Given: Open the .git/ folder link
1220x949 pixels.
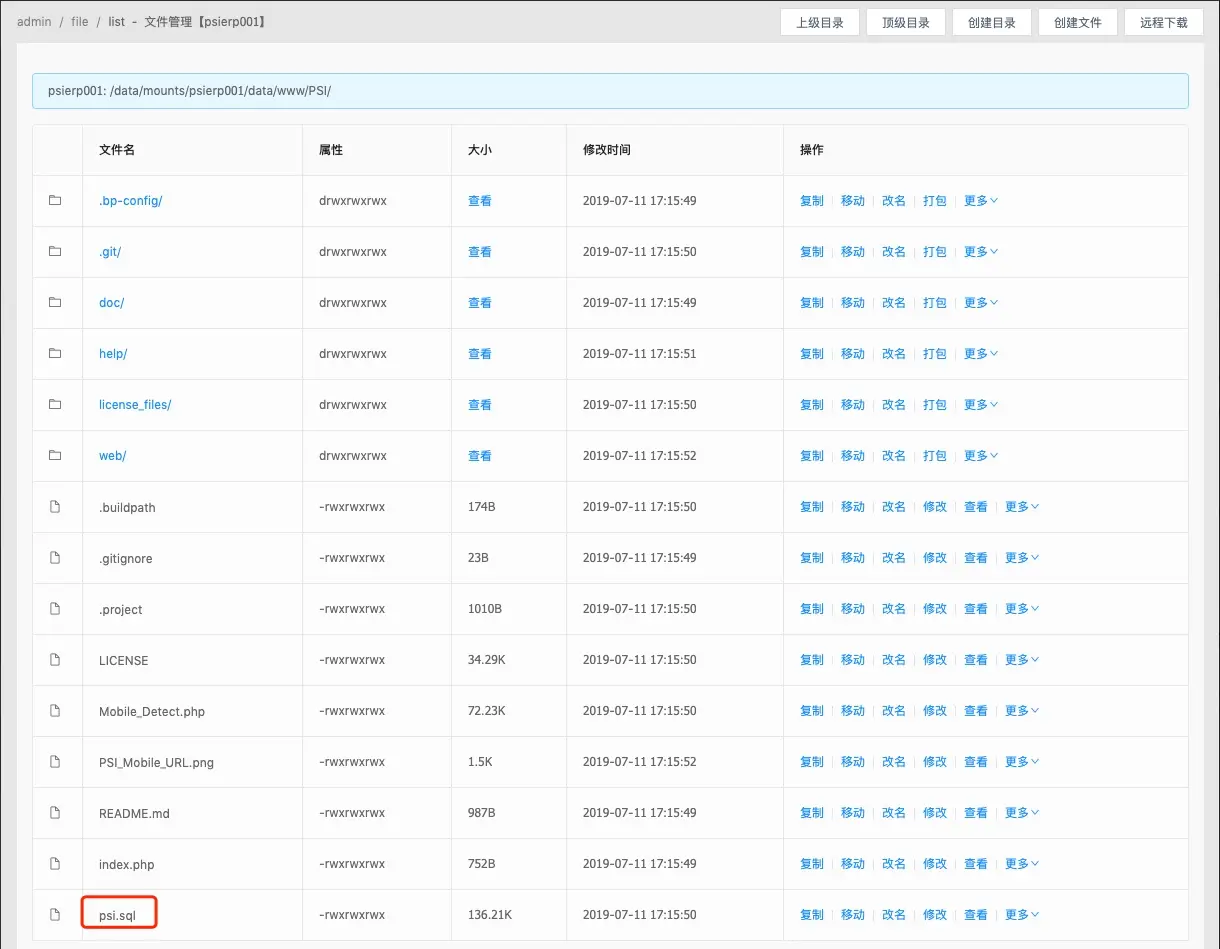Looking at the screenshot, I should pyautogui.click(x=110, y=251).
